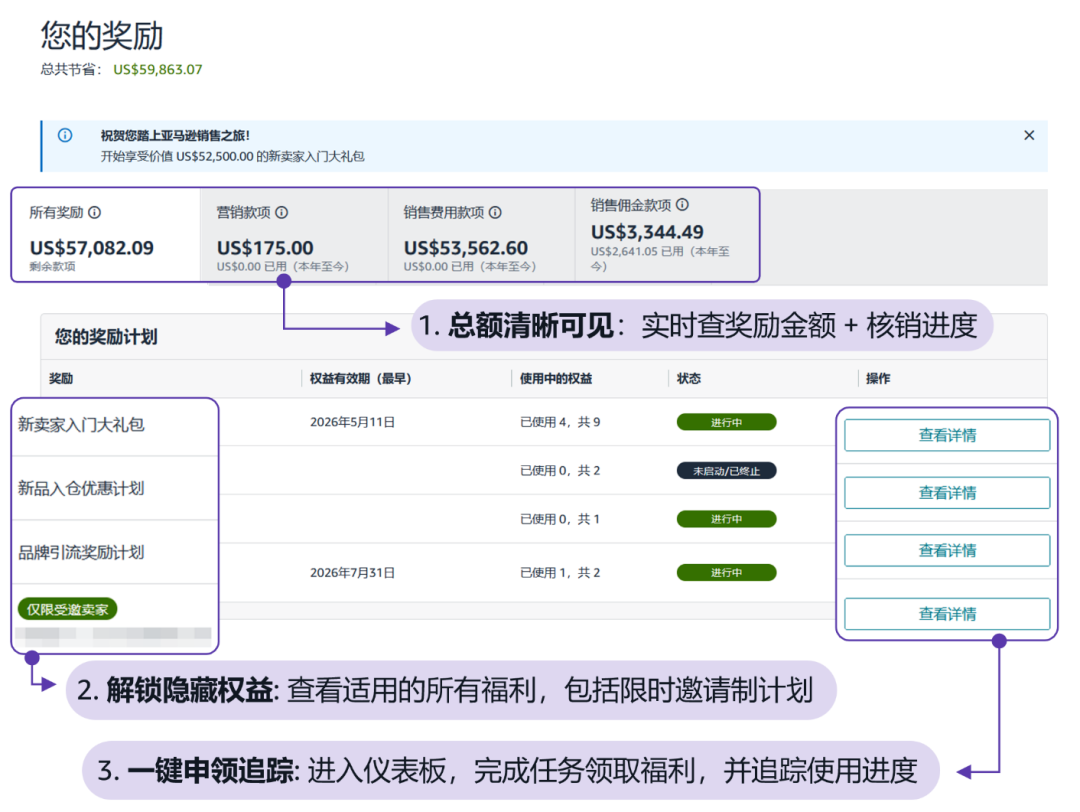This screenshot has width=1080, height=812.
Task: Click second 查看详情 button for 新品入仓优惠计划
Action: click(x=947, y=493)
